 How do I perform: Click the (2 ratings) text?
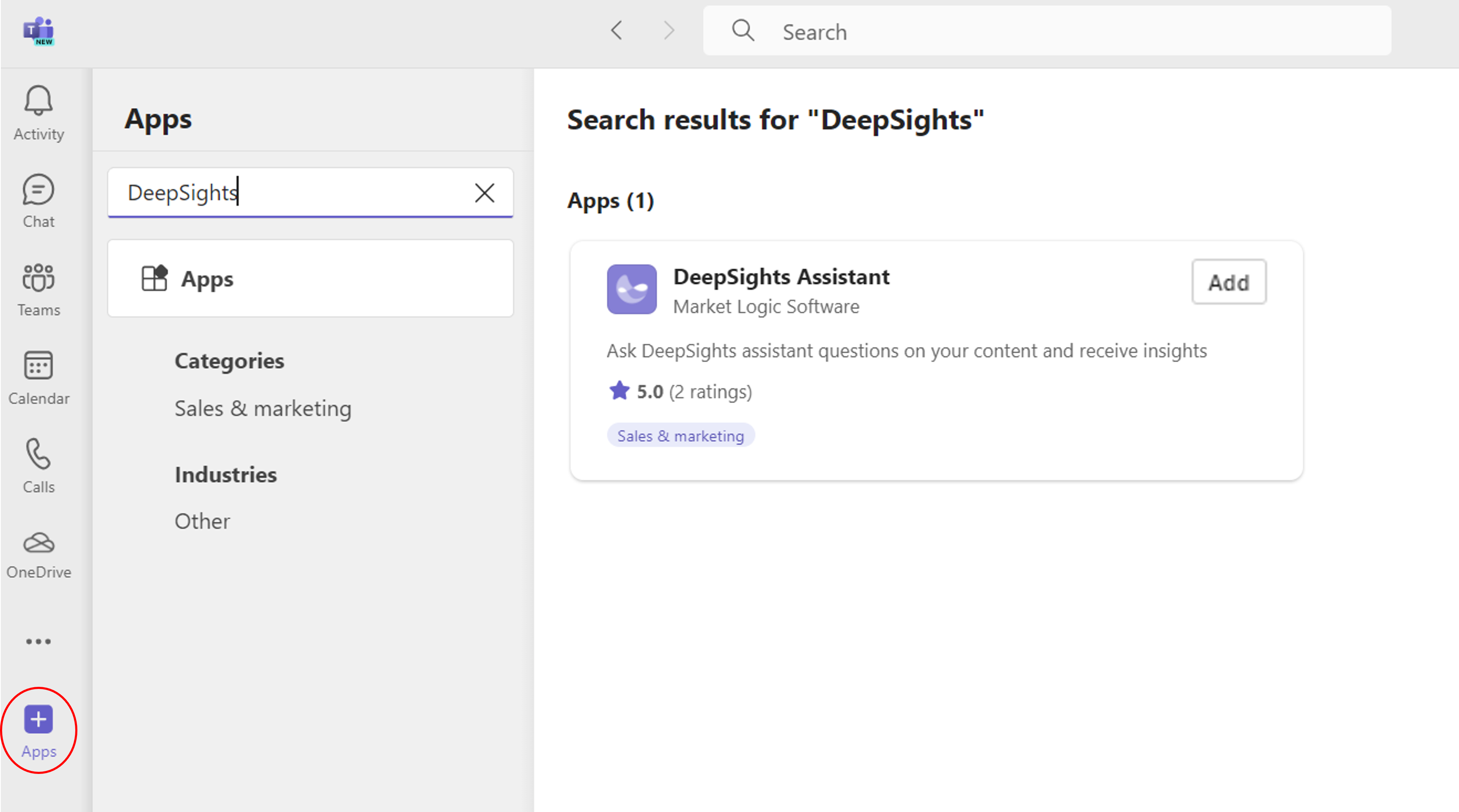(x=710, y=392)
